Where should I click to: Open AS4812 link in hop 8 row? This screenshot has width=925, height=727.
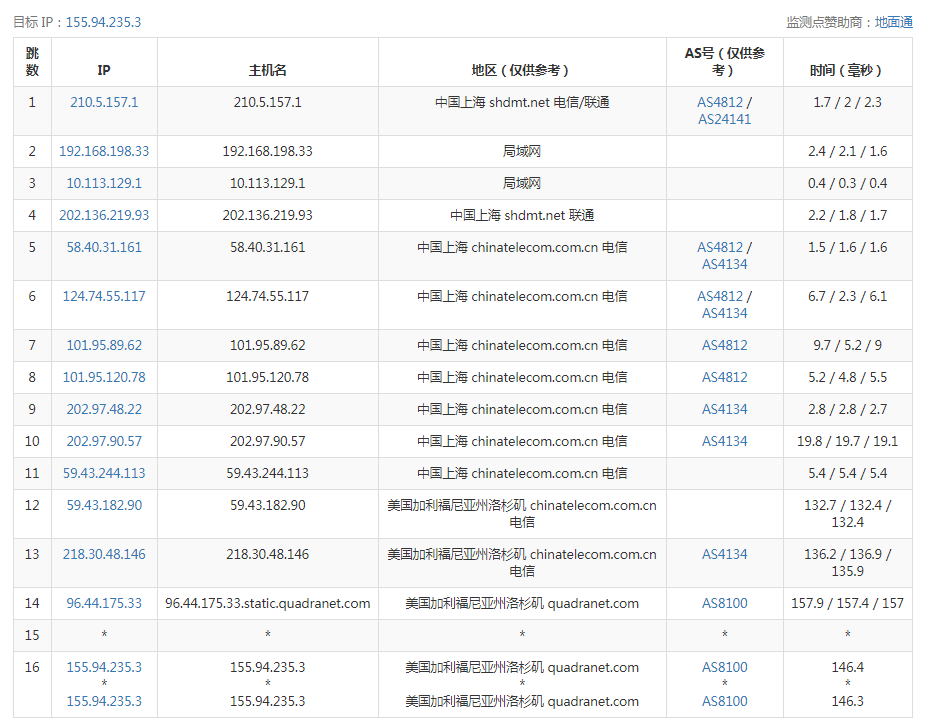coord(724,376)
